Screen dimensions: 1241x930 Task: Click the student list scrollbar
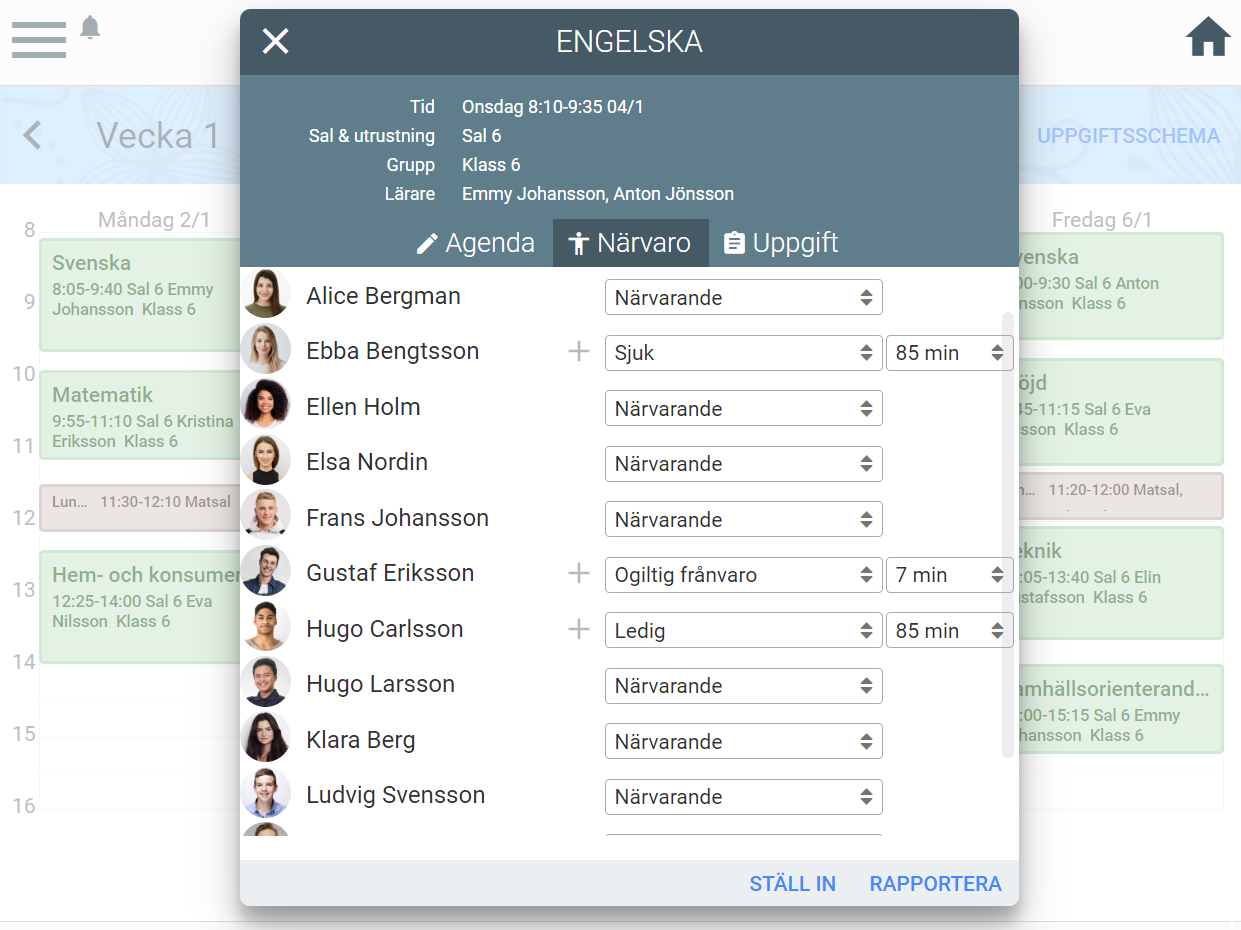pos(1007,535)
